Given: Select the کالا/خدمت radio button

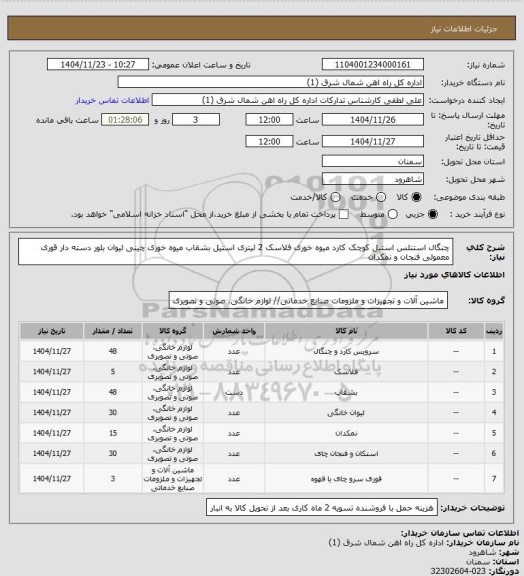Looking at the screenshot, I should tap(335, 197).
